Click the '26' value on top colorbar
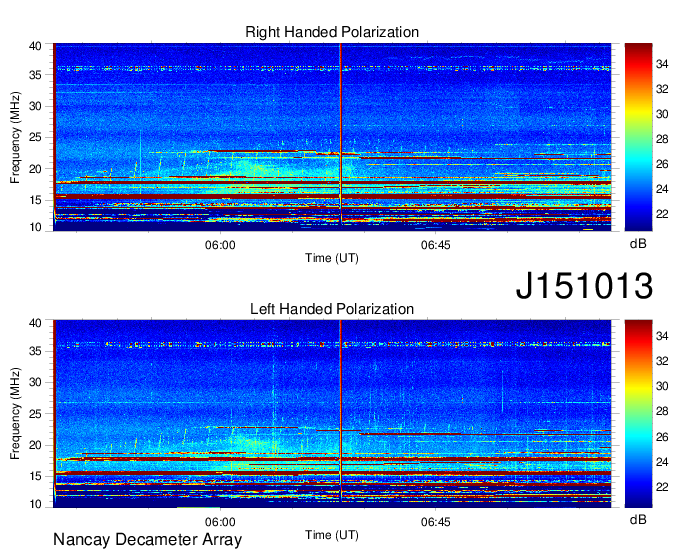The width and height of the screenshot is (680, 552). point(662,164)
